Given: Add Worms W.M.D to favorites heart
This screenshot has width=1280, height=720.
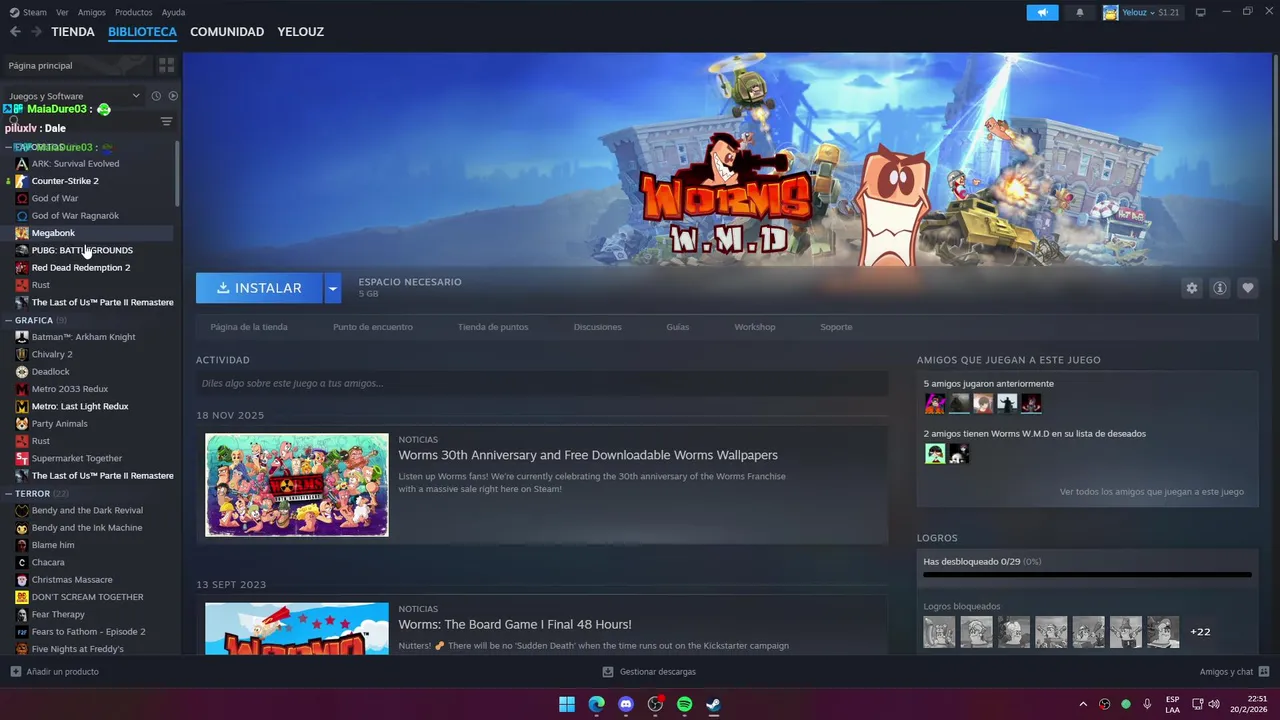Looking at the screenshot, I should 1248,288.
